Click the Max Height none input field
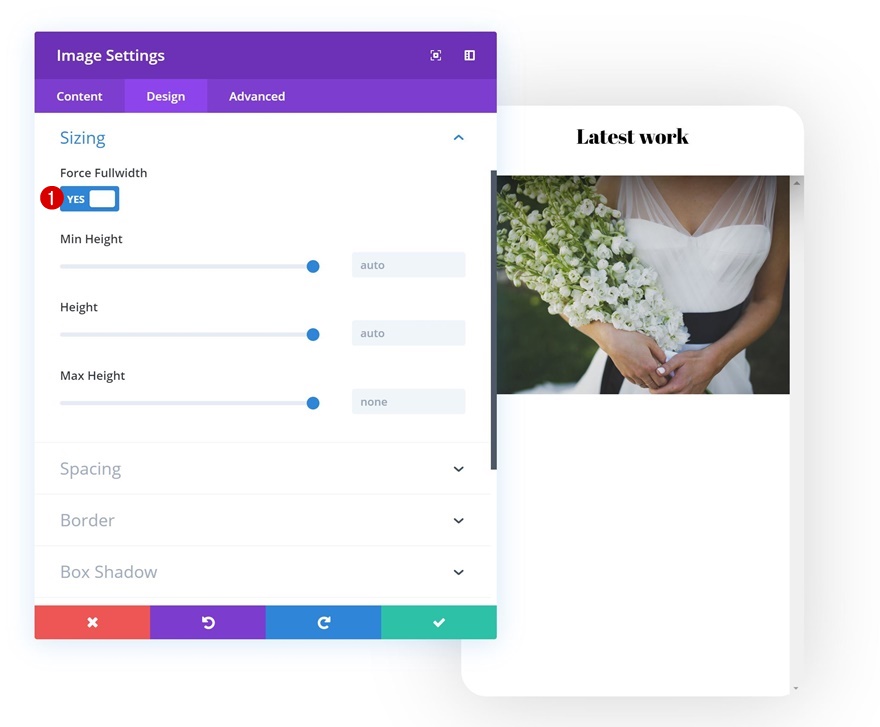 pyautogui.click(x=409, y=402)
